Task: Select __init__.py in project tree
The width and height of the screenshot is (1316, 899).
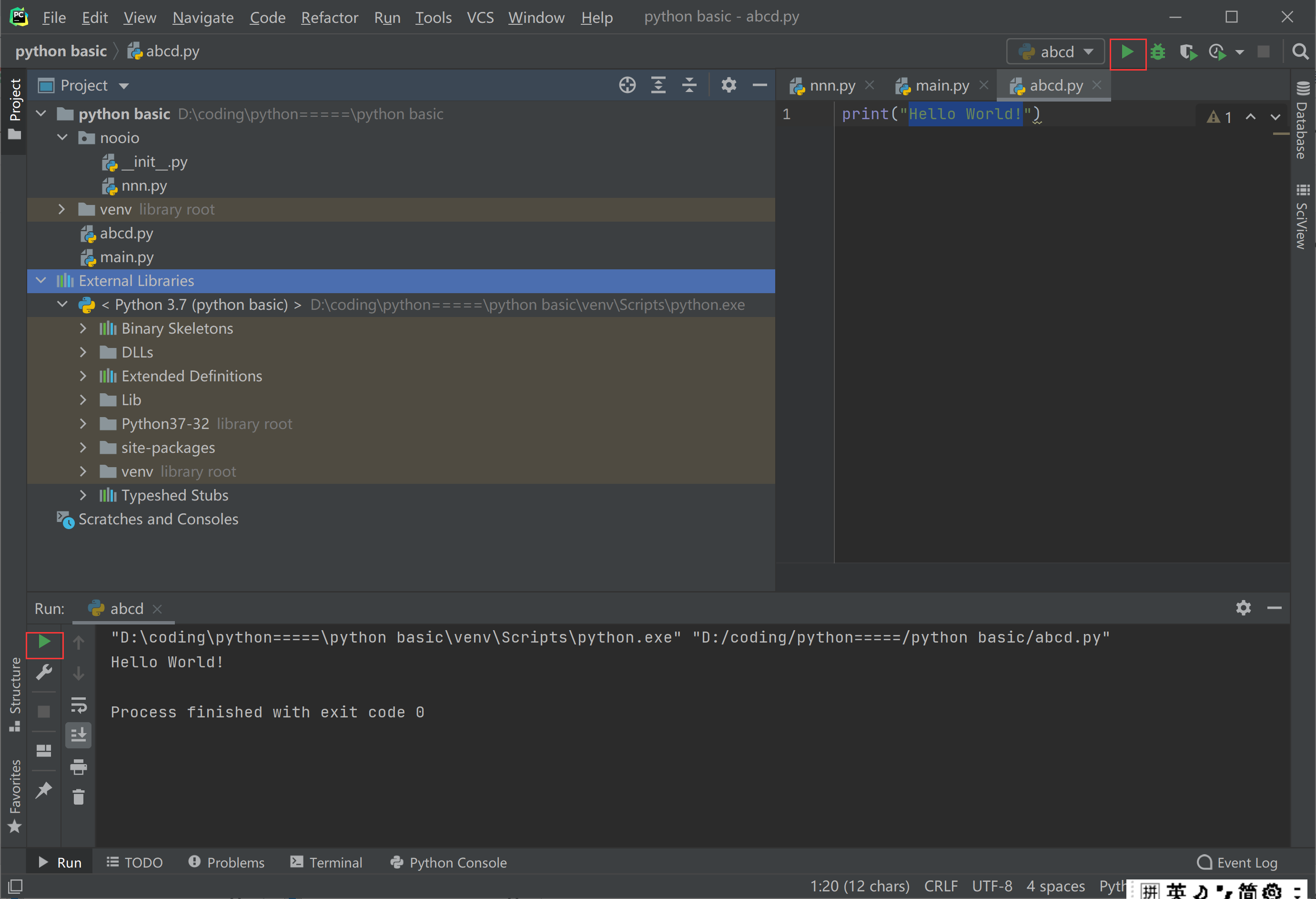Action: (x=154, y=162)
